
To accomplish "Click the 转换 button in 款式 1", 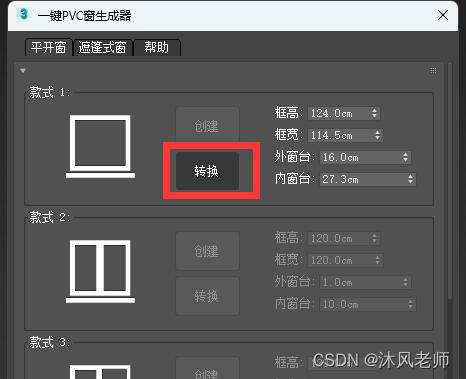I will point(207,171).
